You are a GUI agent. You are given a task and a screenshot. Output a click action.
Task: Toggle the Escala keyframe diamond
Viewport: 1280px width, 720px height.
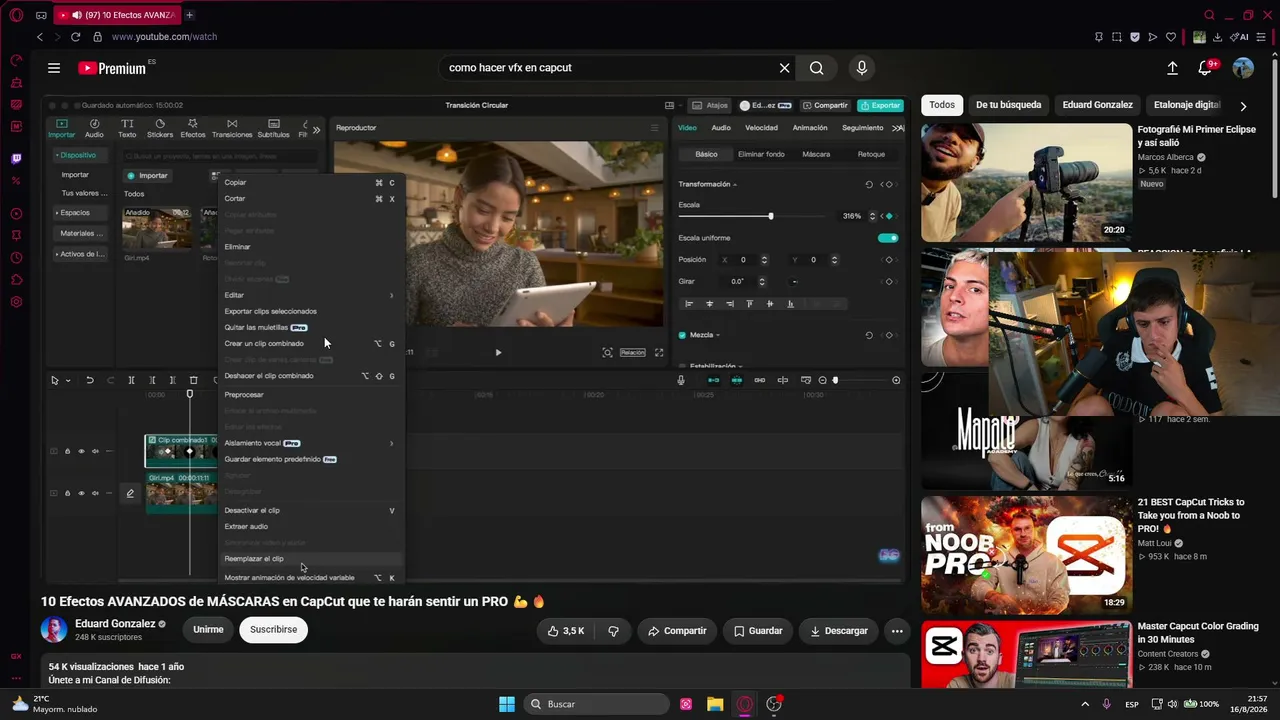tap(889, 216)
